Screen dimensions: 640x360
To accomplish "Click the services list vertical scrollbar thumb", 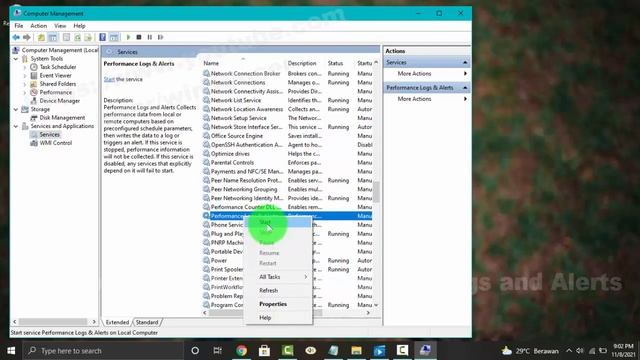I will (x=376, y=192).
